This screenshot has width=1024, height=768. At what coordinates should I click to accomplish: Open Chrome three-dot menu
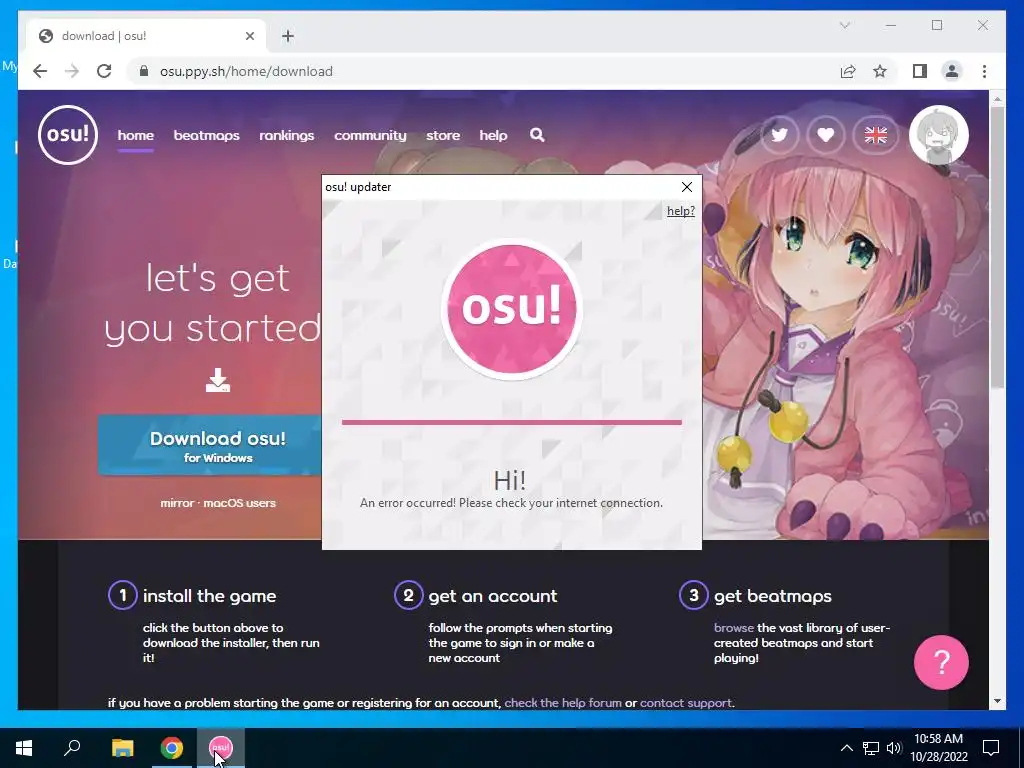(984, 71)
